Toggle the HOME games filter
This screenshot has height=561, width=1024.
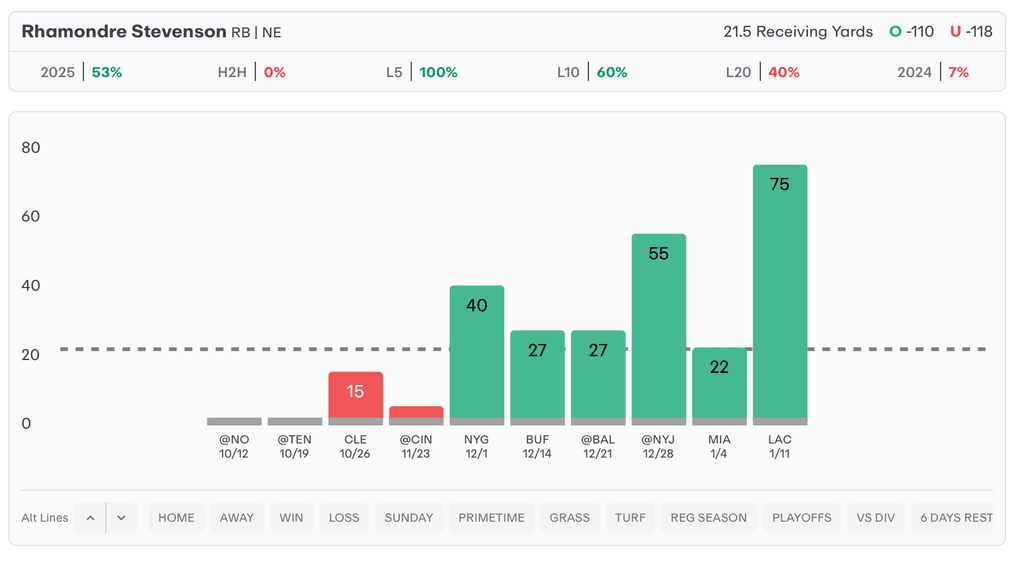tap(176, 518)
